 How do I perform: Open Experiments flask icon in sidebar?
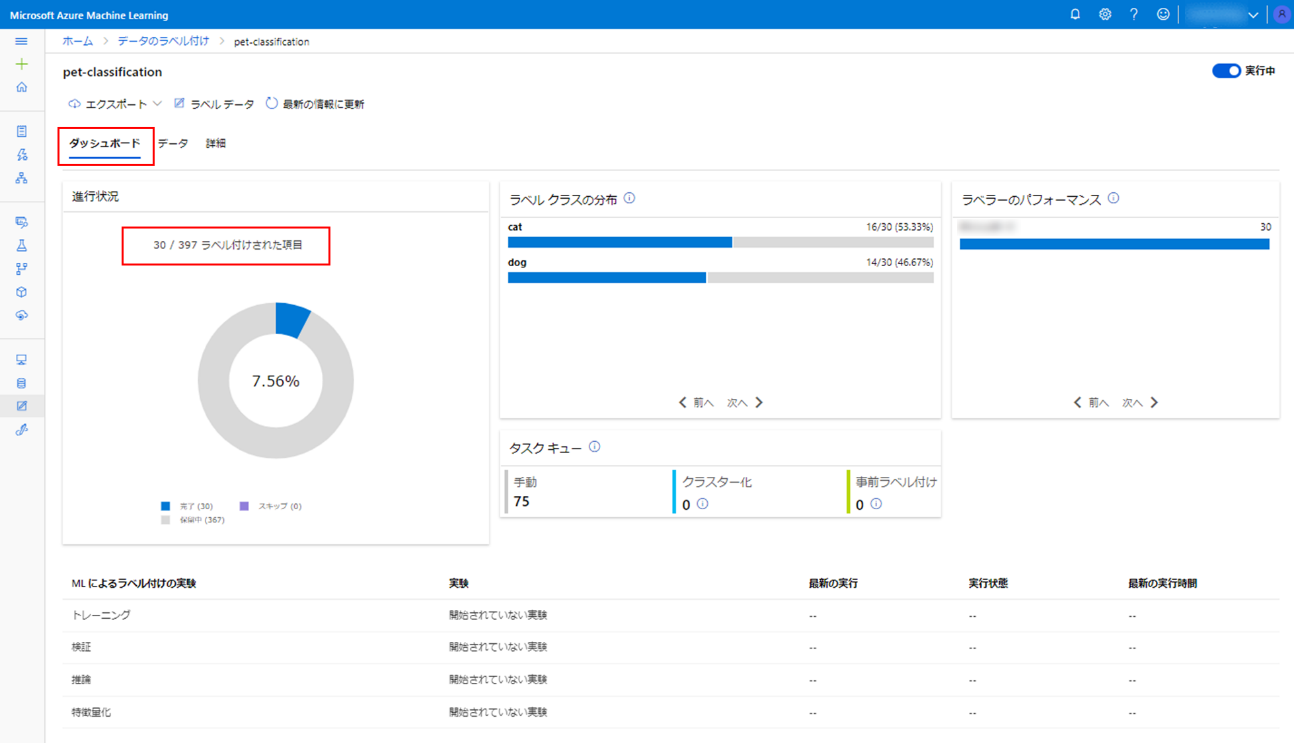21,245
